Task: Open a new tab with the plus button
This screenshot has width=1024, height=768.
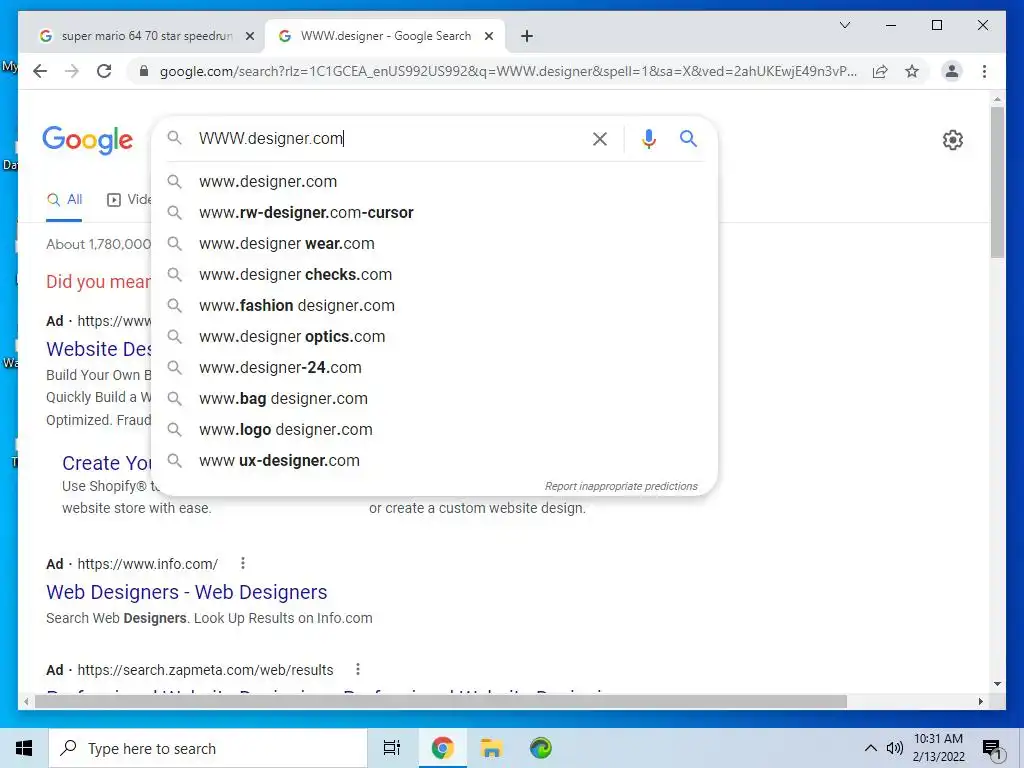Action: [527, 37]
